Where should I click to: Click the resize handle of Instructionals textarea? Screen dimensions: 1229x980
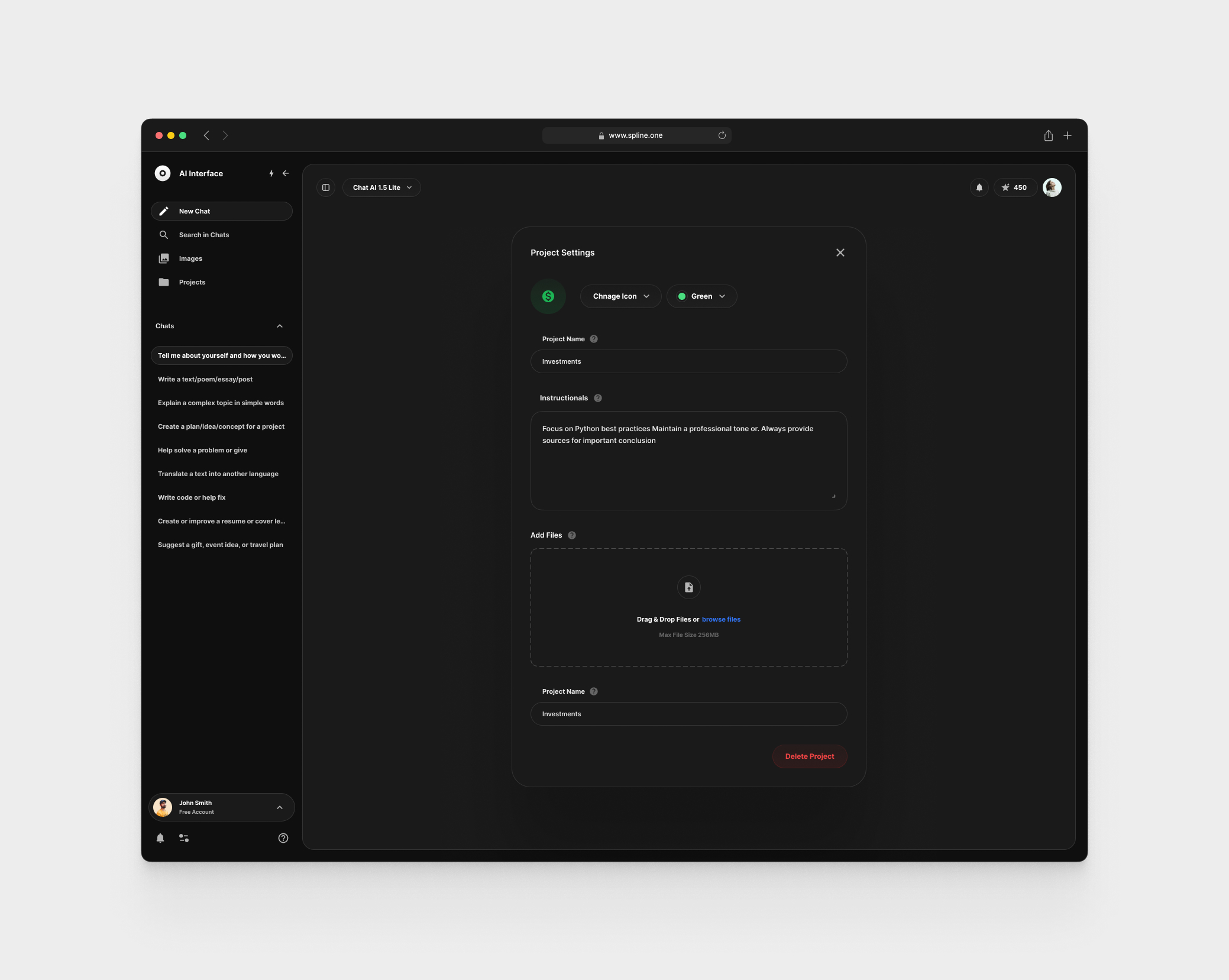pos(834,496)
